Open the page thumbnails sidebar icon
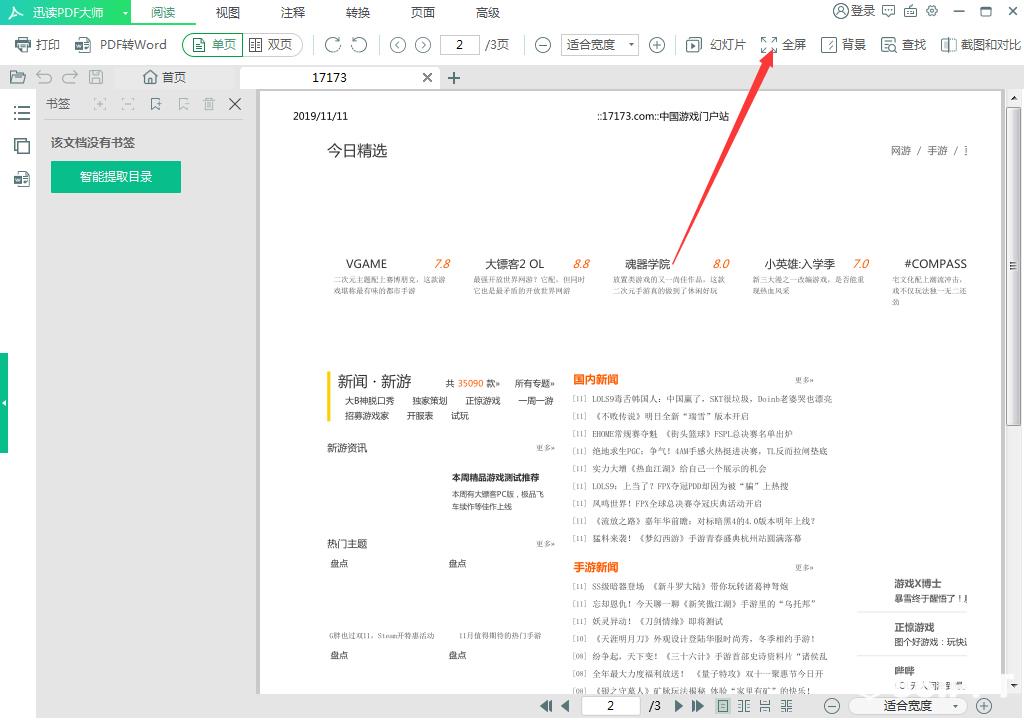 pos(22,146)
